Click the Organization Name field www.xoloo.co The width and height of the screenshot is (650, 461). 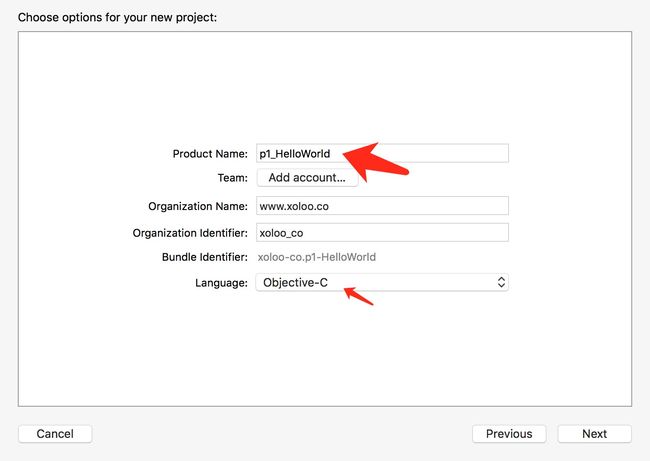pyautogui.click(x=382, y=206)
